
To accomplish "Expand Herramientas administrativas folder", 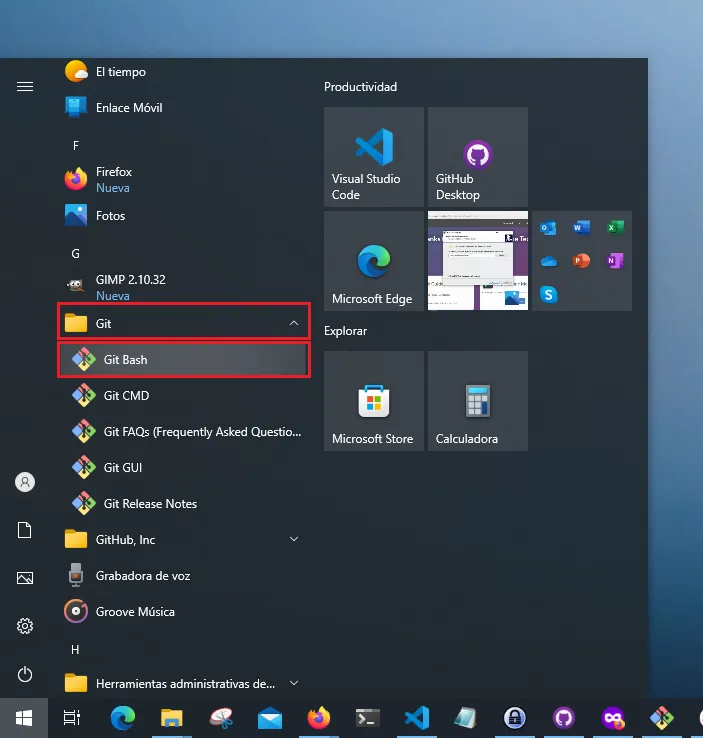I will click(184, 683).
